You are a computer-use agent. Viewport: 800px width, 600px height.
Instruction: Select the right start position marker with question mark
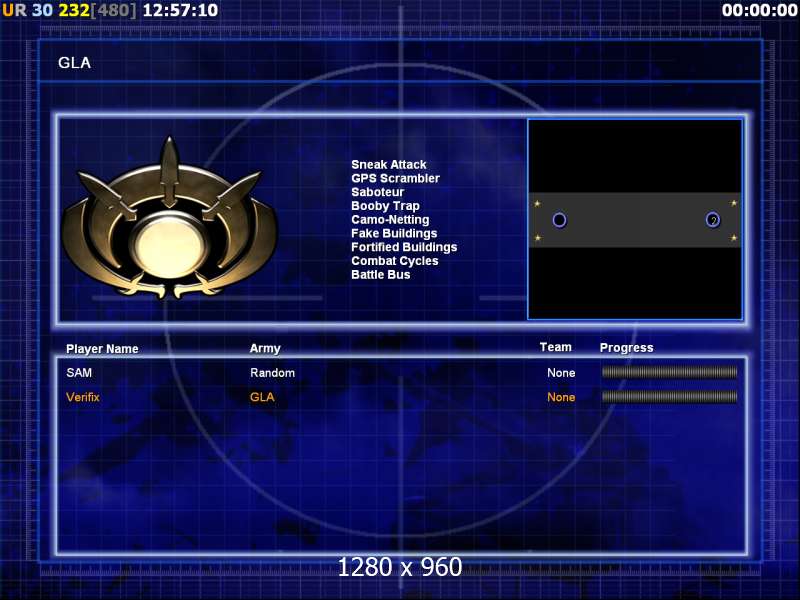click(713, 220)
